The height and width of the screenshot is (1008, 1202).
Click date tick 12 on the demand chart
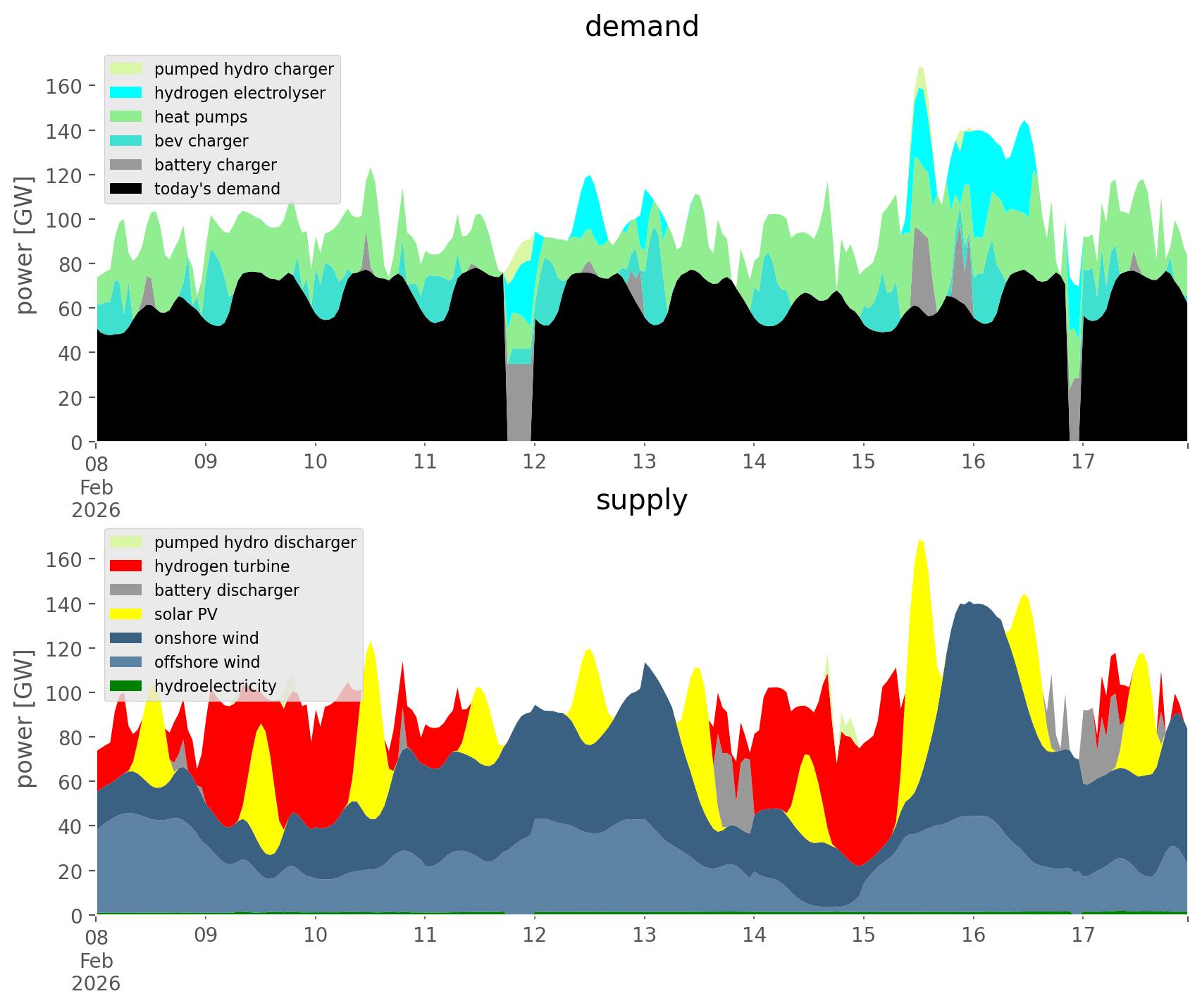535,462
